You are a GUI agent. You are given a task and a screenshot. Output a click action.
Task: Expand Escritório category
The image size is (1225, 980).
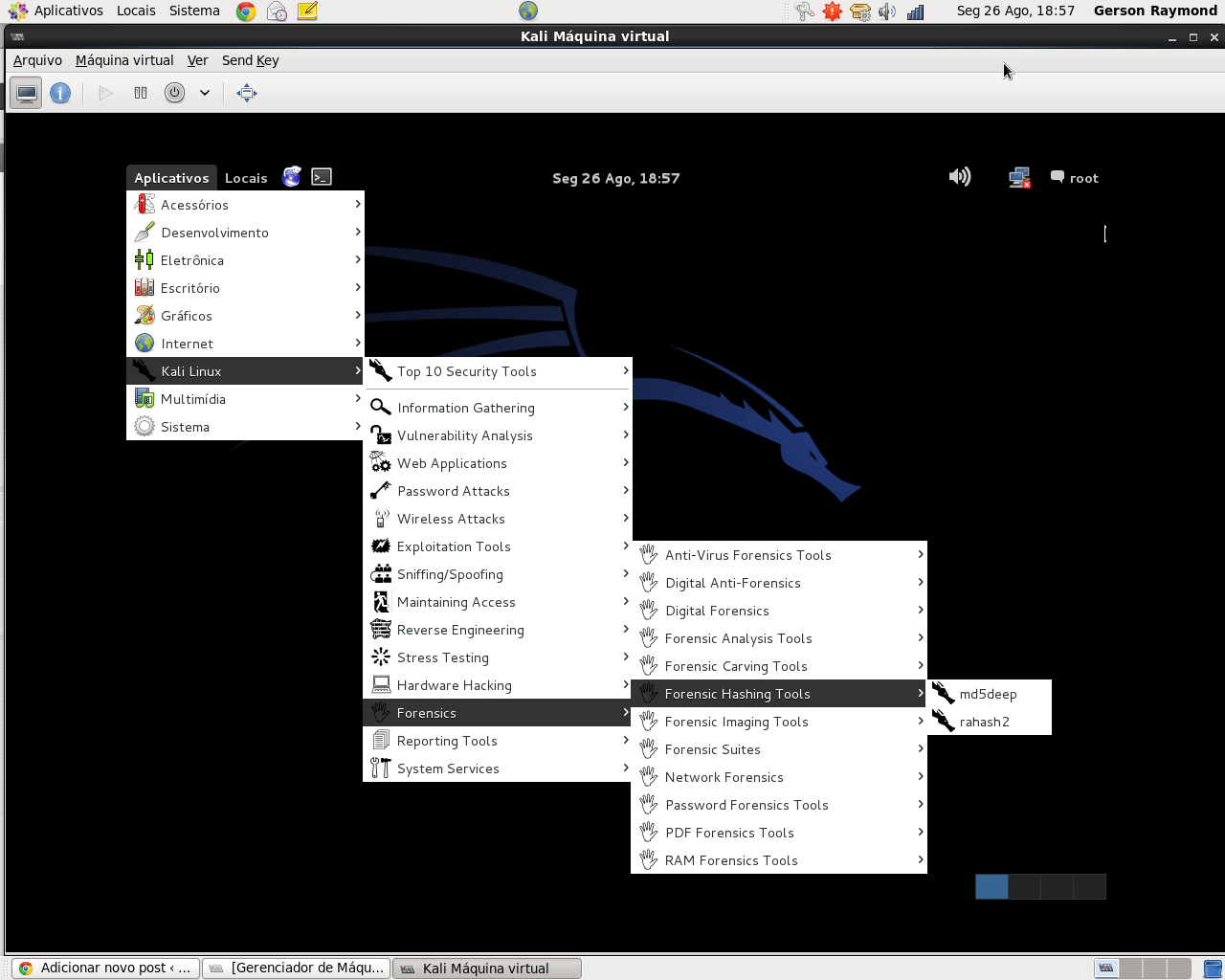tap(245, 288)
